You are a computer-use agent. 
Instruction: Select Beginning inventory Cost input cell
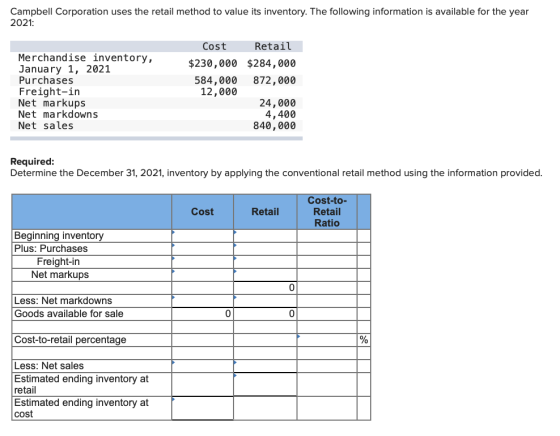pyautogui.click(x=202, y=236)
